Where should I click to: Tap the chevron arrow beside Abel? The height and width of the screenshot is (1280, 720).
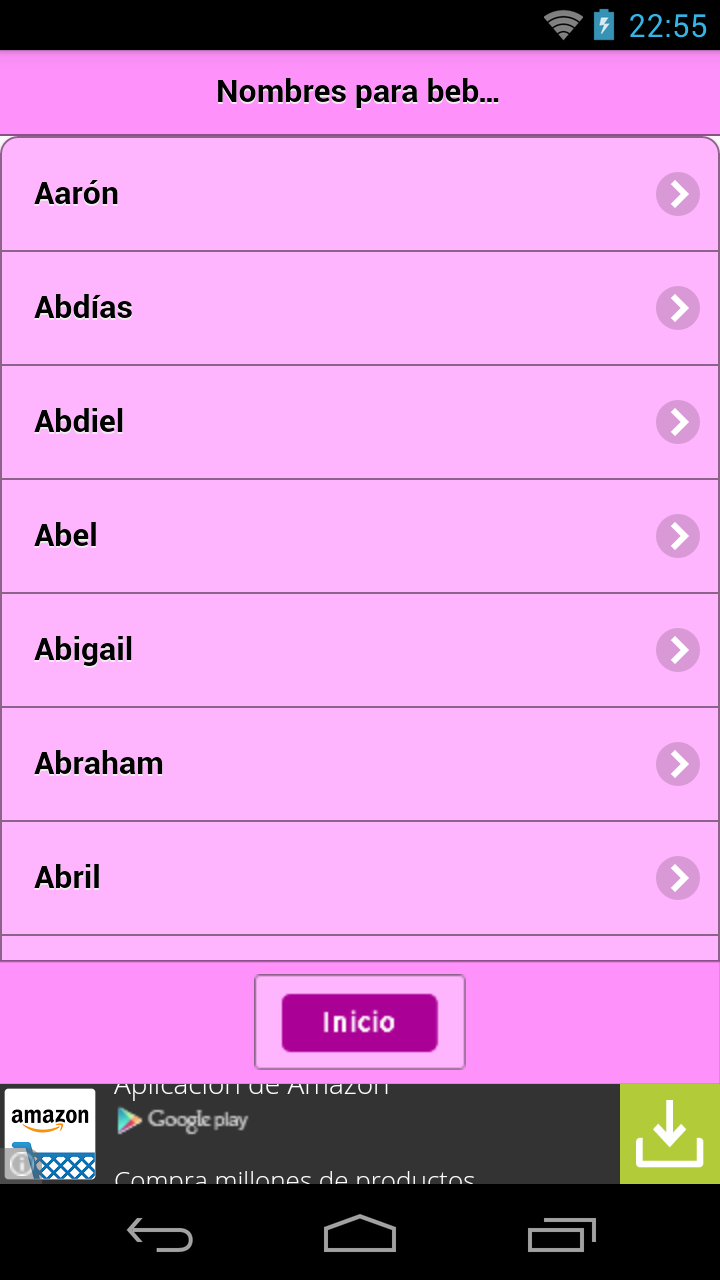coord(678,536)
